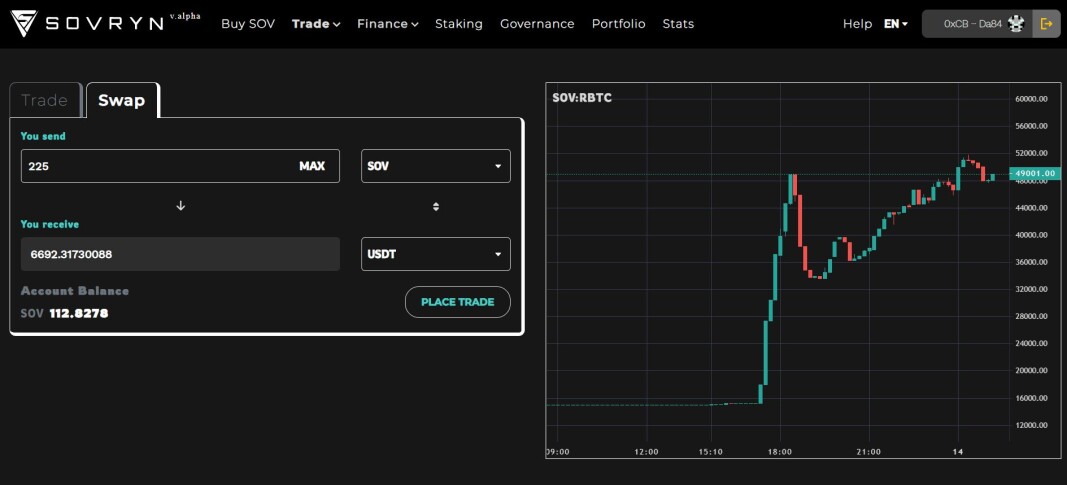Open the EN language selector
Screen dimensions: 1067x485
click(x=896, y=24)
